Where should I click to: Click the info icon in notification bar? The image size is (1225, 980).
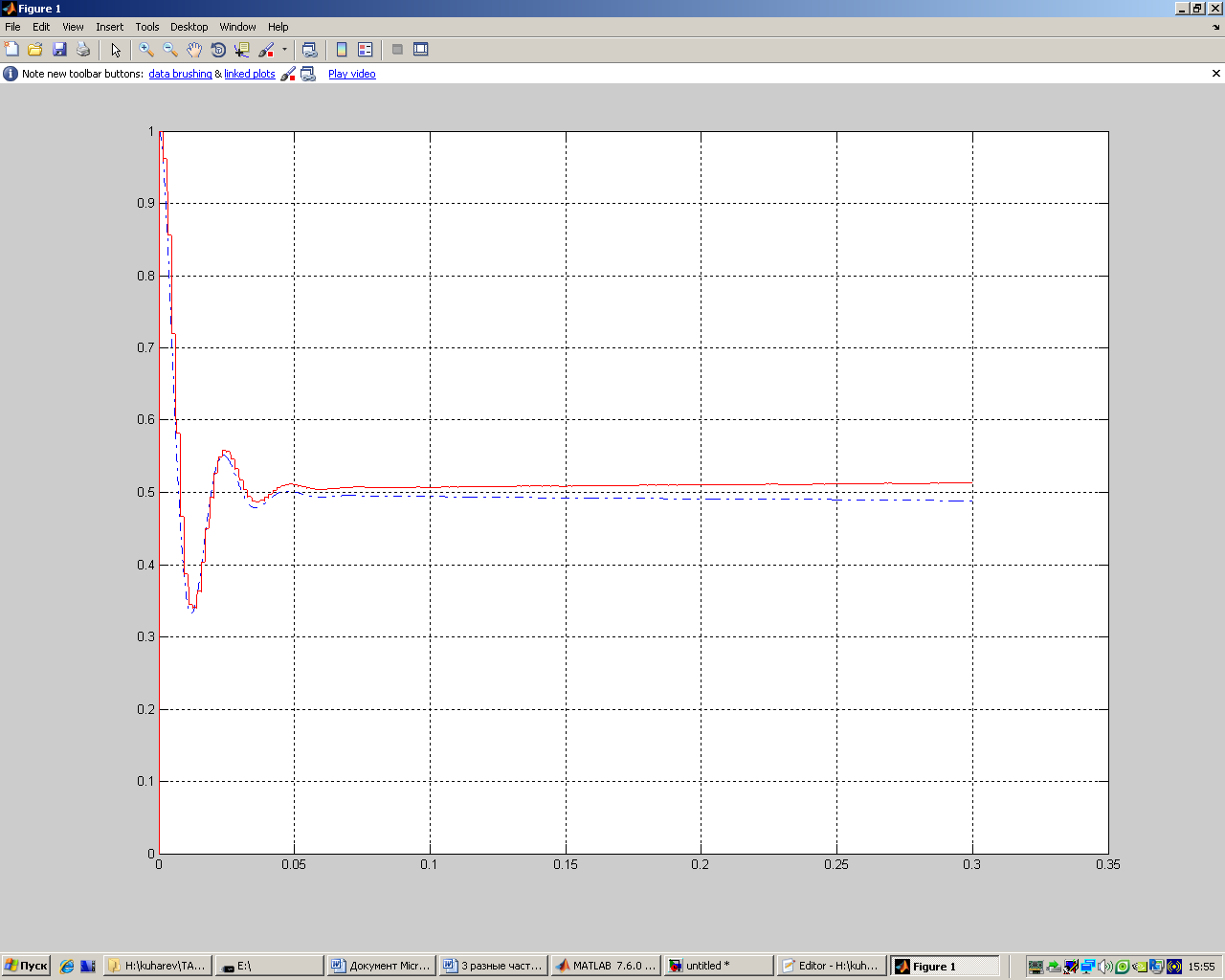coord(11,74)
